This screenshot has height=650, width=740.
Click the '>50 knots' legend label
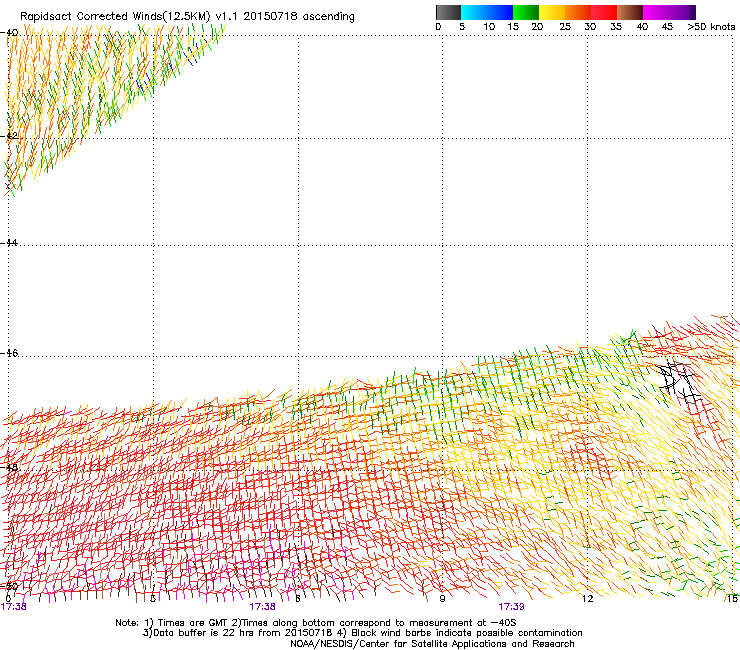tap(711, 27)
